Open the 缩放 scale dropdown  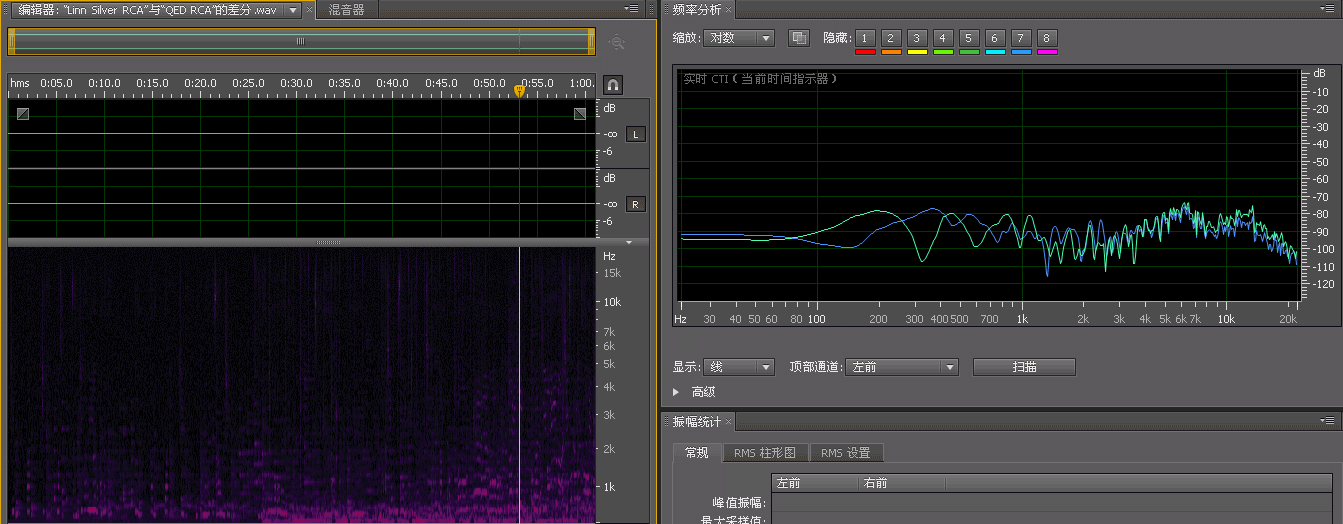click(x=739, y=38)
